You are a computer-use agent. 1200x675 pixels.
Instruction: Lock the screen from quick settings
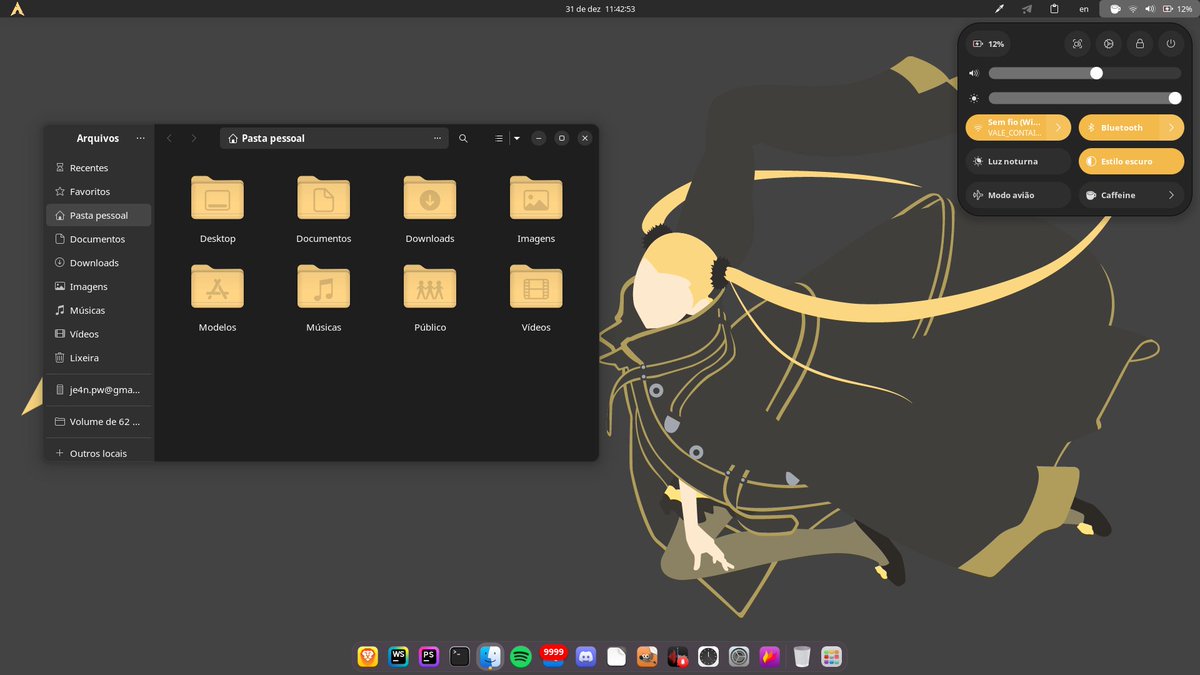click(x=1139, y=44)
